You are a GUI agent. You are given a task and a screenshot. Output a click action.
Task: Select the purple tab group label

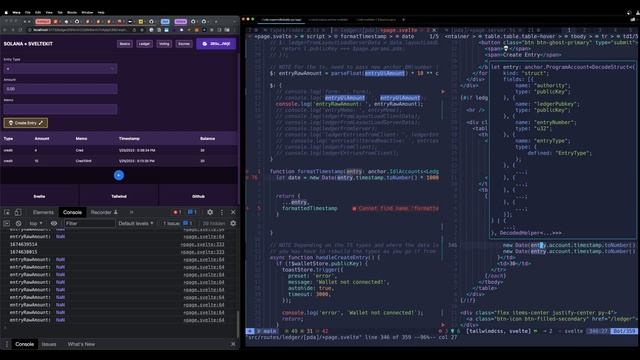[x=180, y=21]
